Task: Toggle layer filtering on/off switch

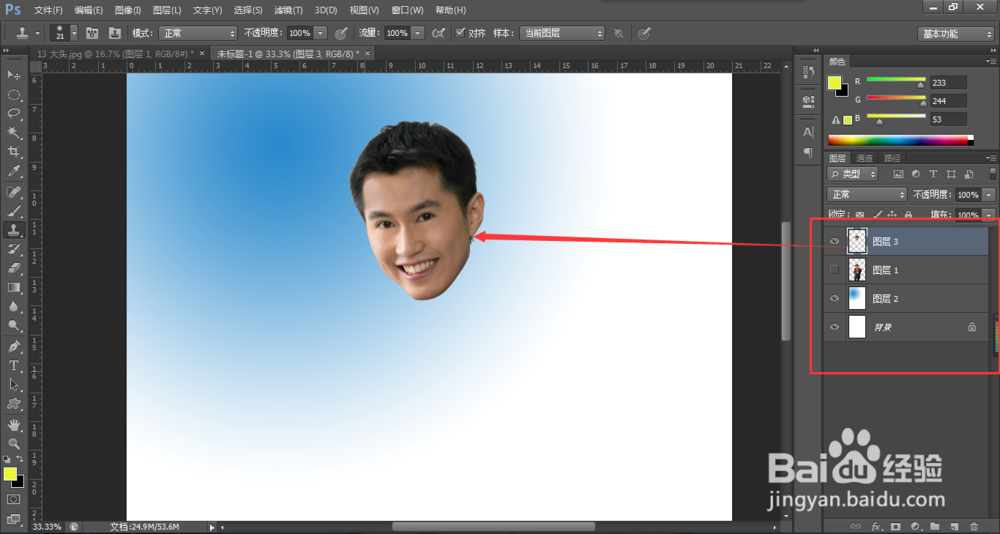Action: 993,174
